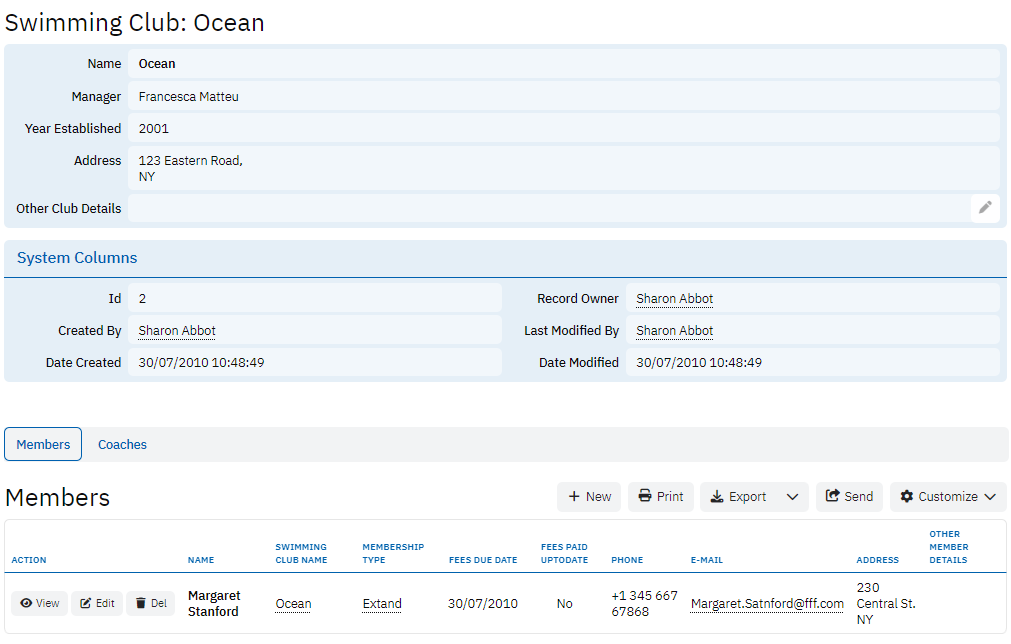1011x644 pixels.
Task: Send the Members list
Action: coord(849,497)
